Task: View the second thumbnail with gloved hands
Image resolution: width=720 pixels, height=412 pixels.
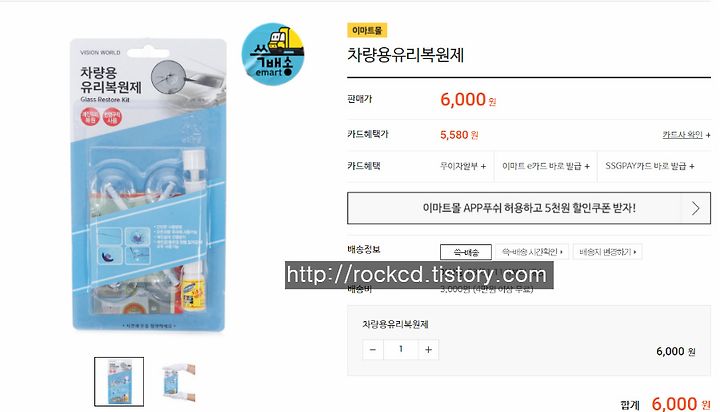Action: click(179, 382)
